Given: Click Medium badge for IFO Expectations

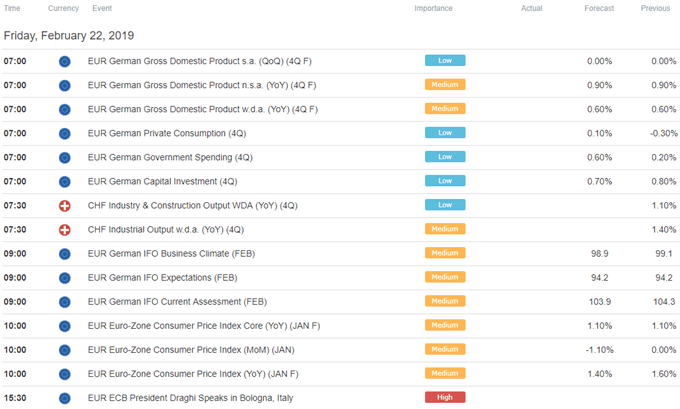Looking at the screenshot, I should [x=445, y=277].
